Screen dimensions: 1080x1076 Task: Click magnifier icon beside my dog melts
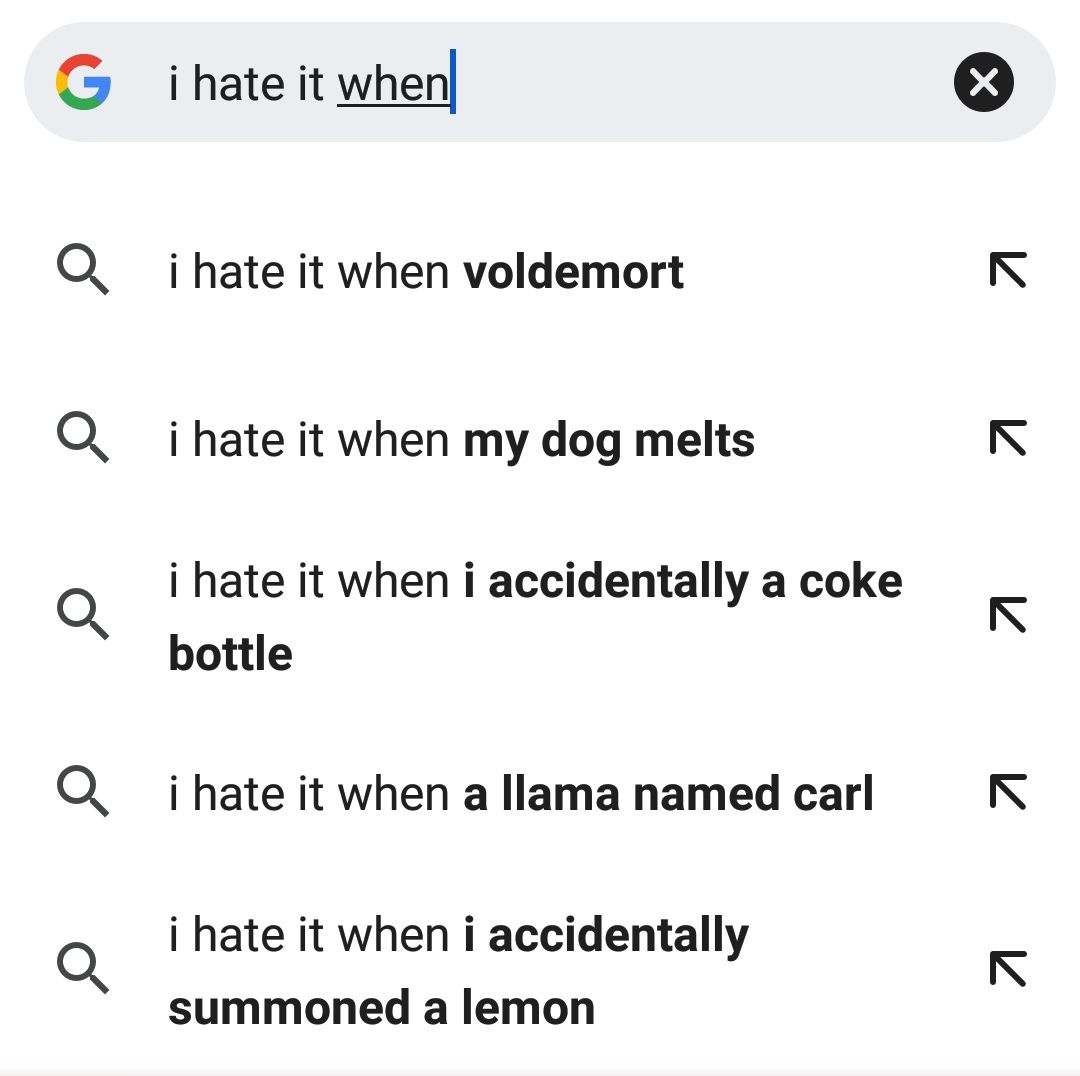click(x=83, y=437)
